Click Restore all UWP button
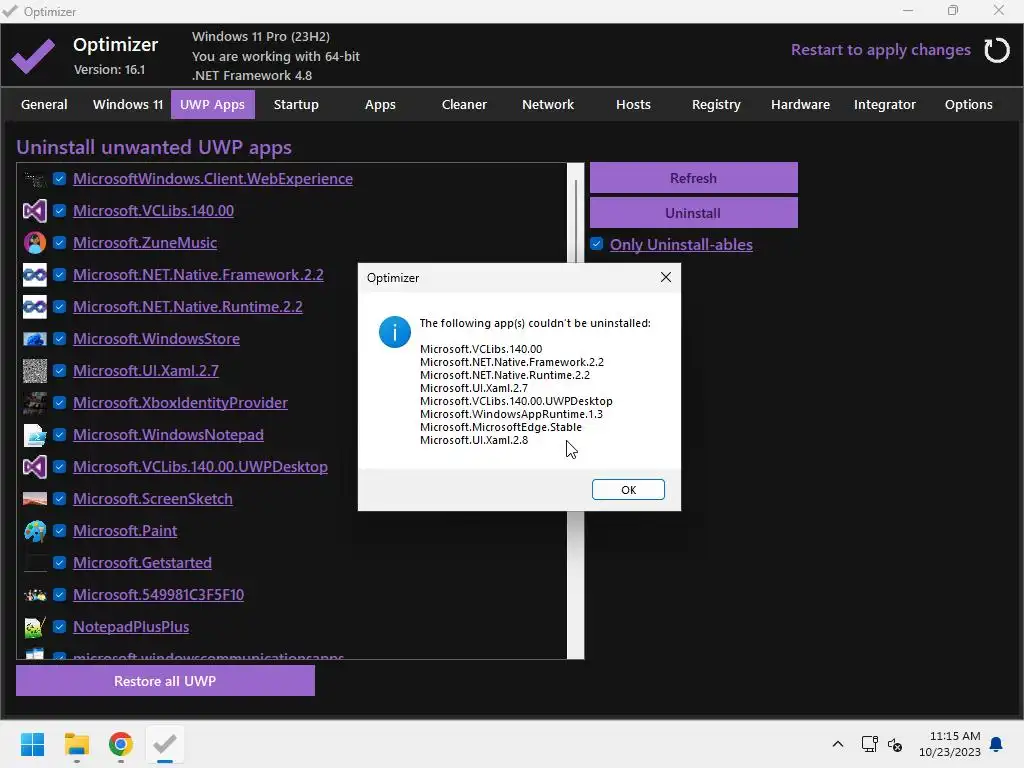Image resolution: width=1024 pixels, height=768 pixels. coord(165,680)
